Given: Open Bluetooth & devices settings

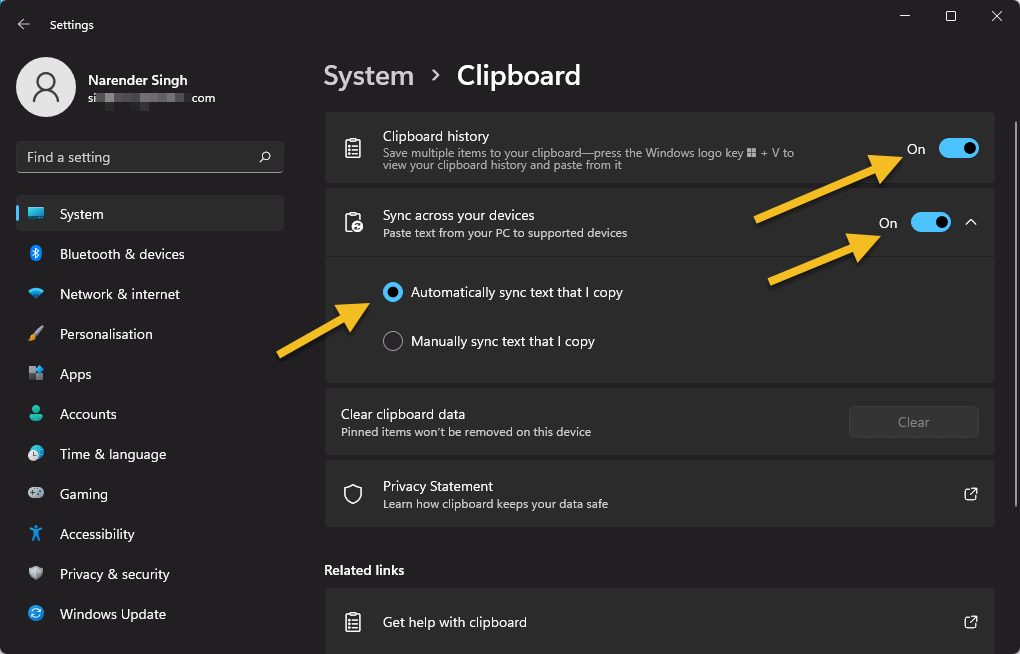Looking at the screenshot, I should pyautogui.click(x=150, y=254).
